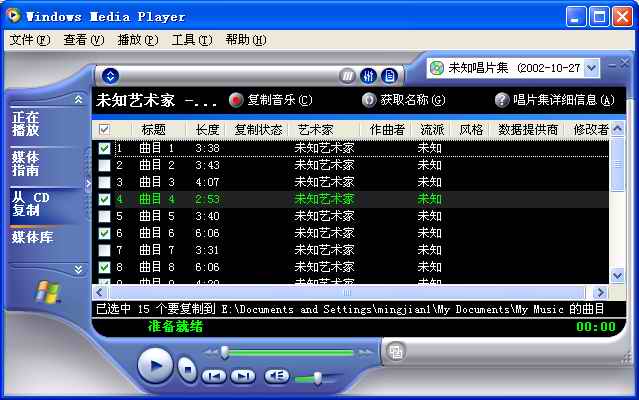Switch to the 媒体指南 tab

tap(26, 163)
